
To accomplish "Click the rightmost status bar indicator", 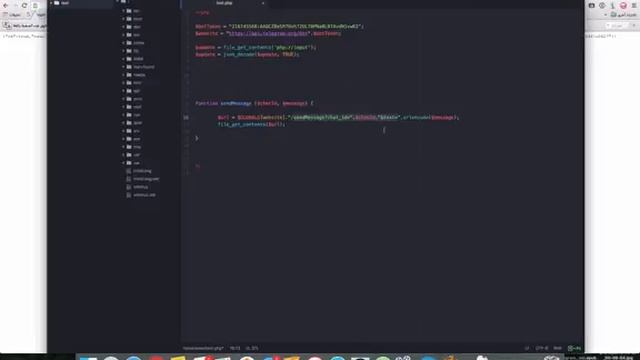I will [x=574, y=348].
